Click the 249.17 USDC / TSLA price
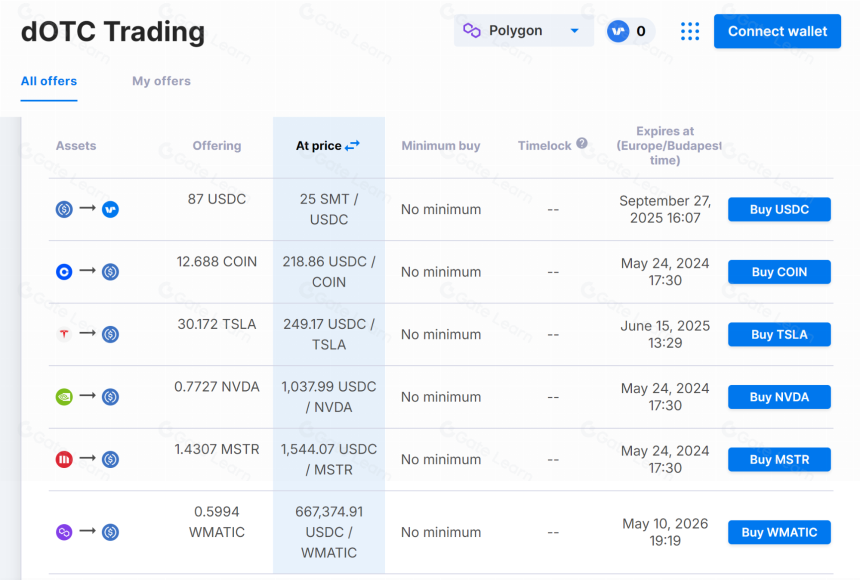Image resolution: width=860 pixels, height=580 pixels. tap(329, 334)
